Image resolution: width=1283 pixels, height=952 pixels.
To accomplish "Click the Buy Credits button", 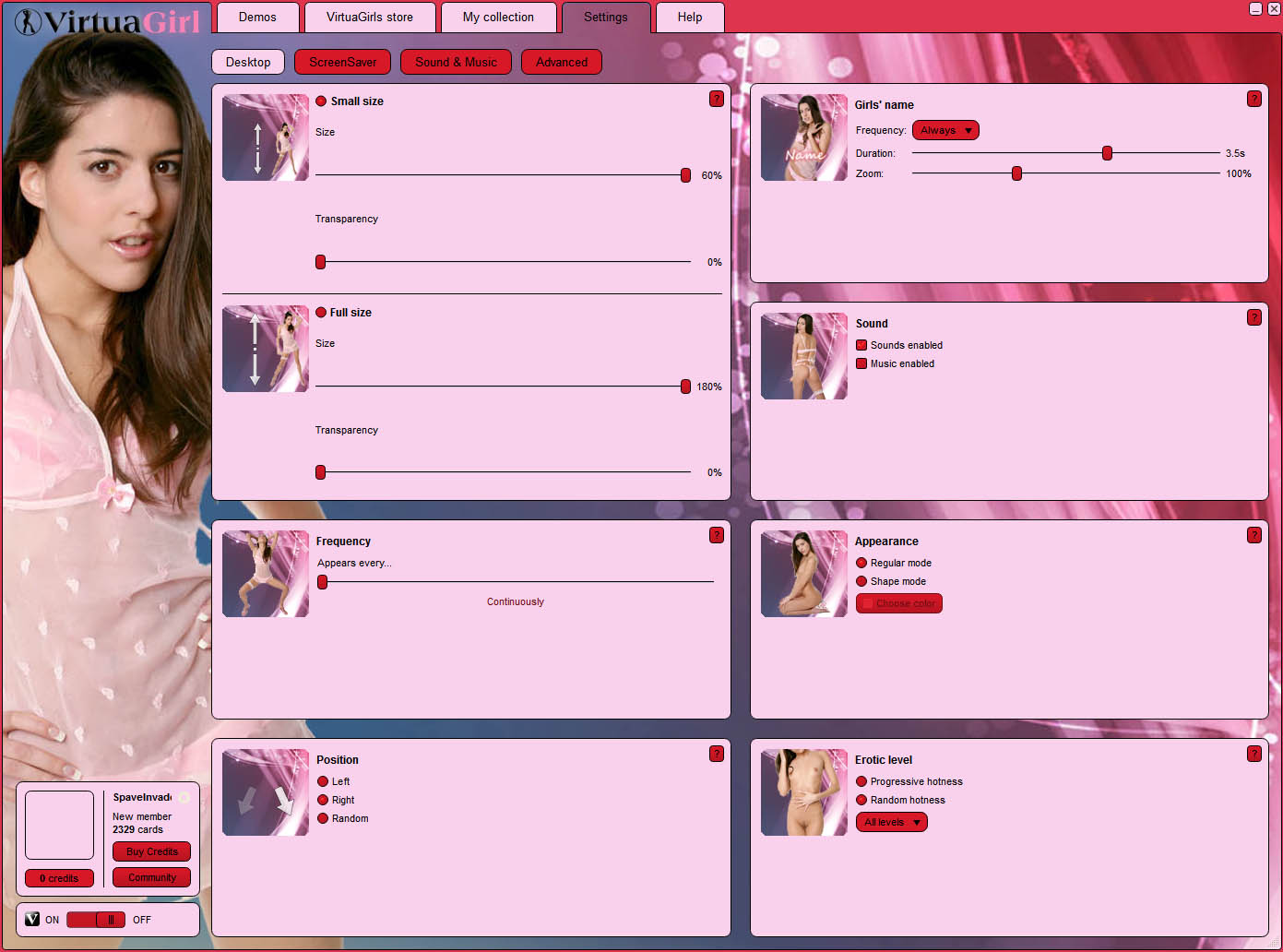I will [151, 851].
